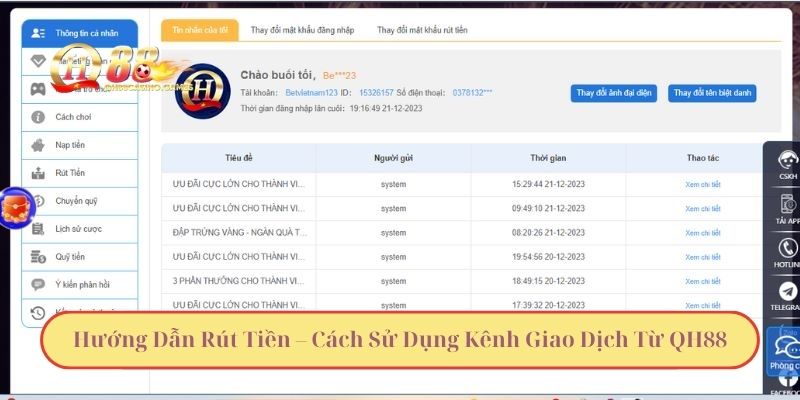
Task: Open Xem chi tiết for 19:54:56 message
Action: point(703,257)
